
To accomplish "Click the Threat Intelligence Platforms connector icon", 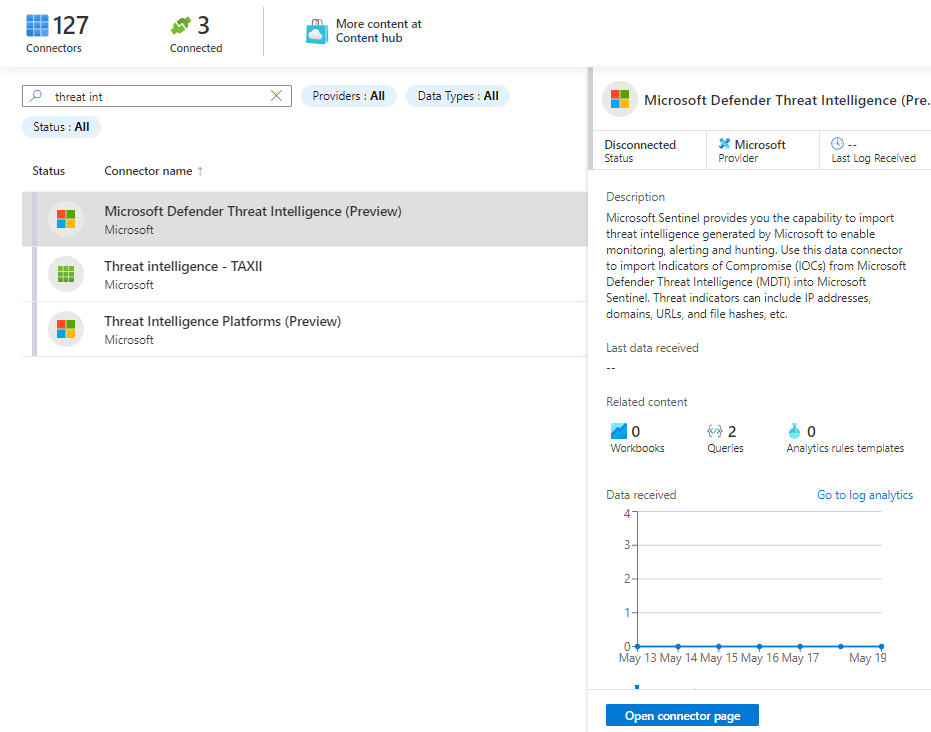I will pyautogui.click(x=66, y=329).
